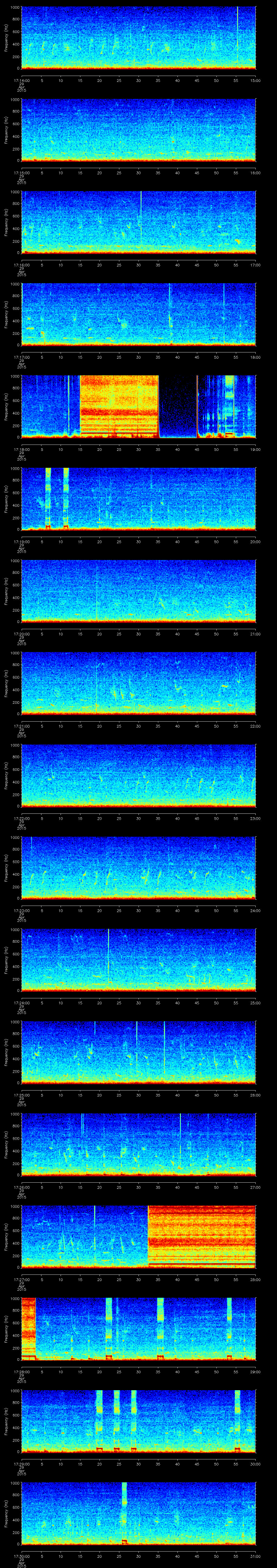Select the spectrogram panel starting at 17:20:00
The image size is (277, 1568).
[139, 591]
